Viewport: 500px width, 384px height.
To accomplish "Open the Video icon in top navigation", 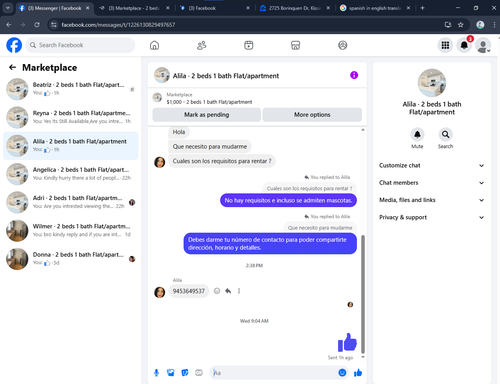I will [x=249, y=45].
